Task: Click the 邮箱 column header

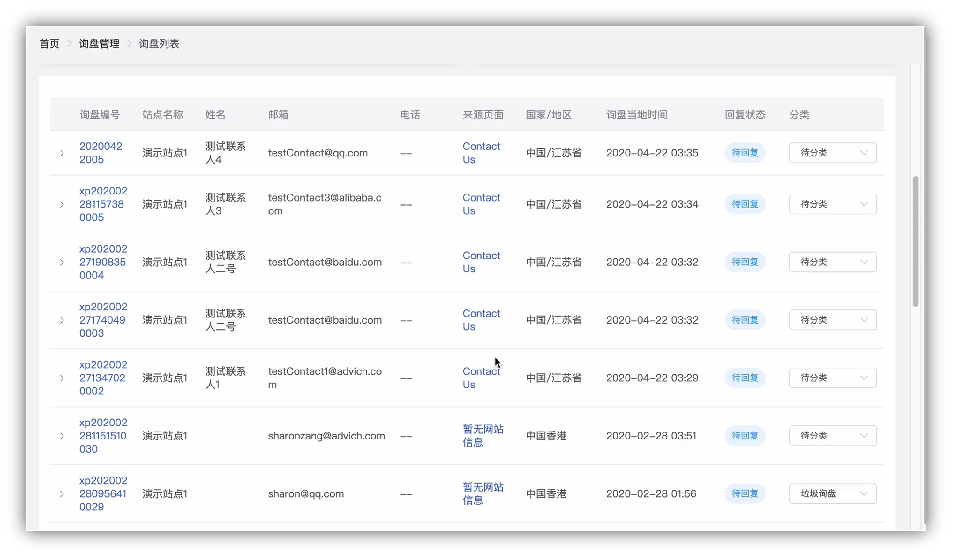Action: click(278, 114)
